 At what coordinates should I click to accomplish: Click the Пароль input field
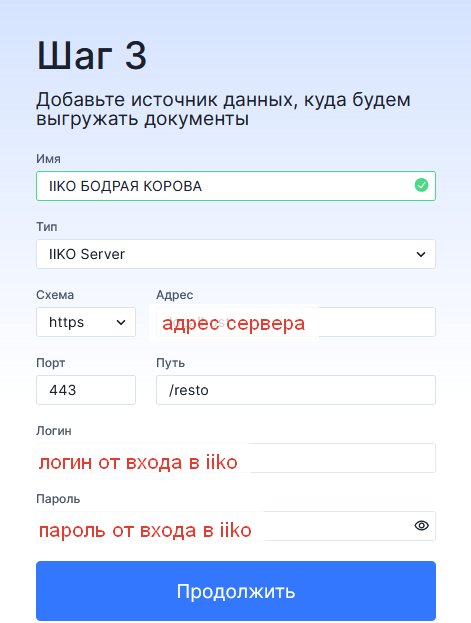(236, 526)
